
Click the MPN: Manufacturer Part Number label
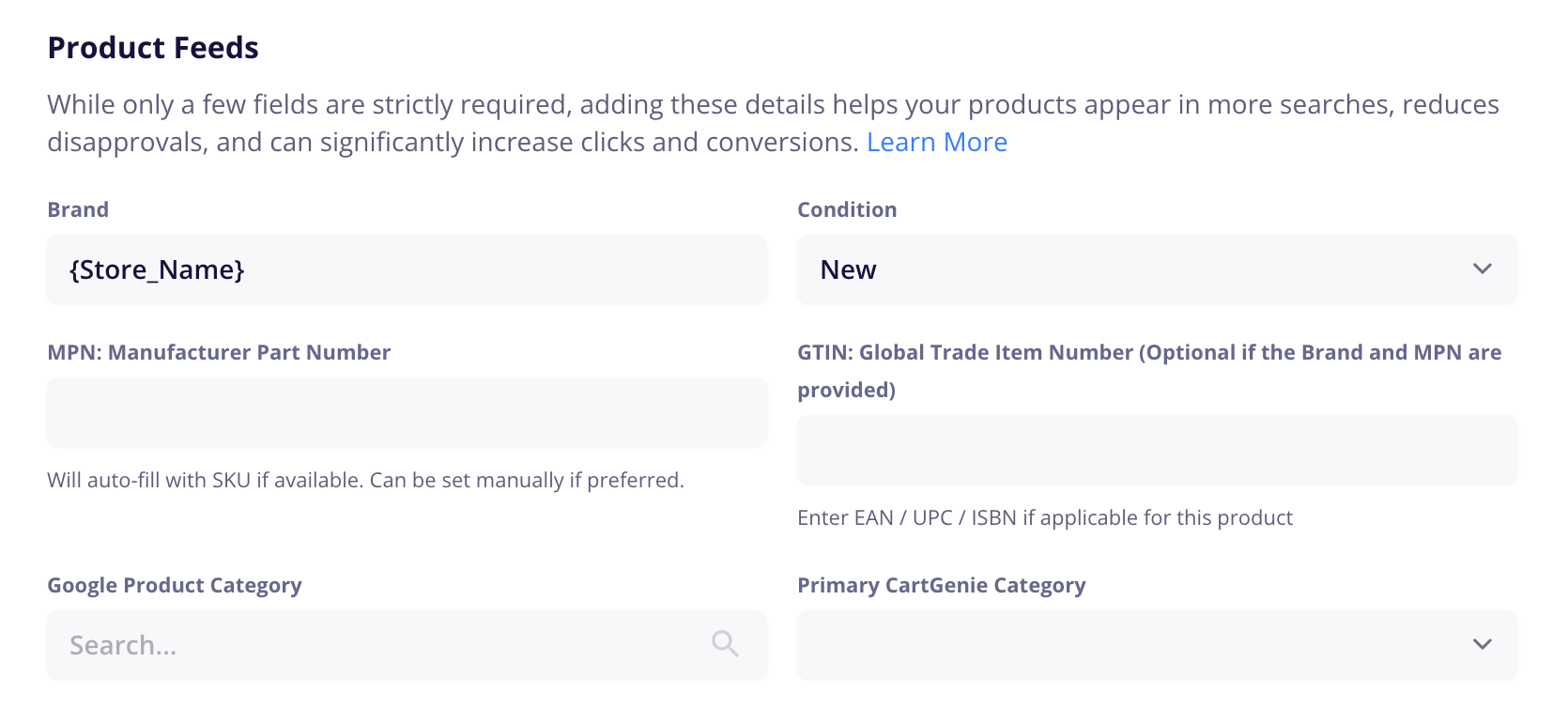click(219, 352)
